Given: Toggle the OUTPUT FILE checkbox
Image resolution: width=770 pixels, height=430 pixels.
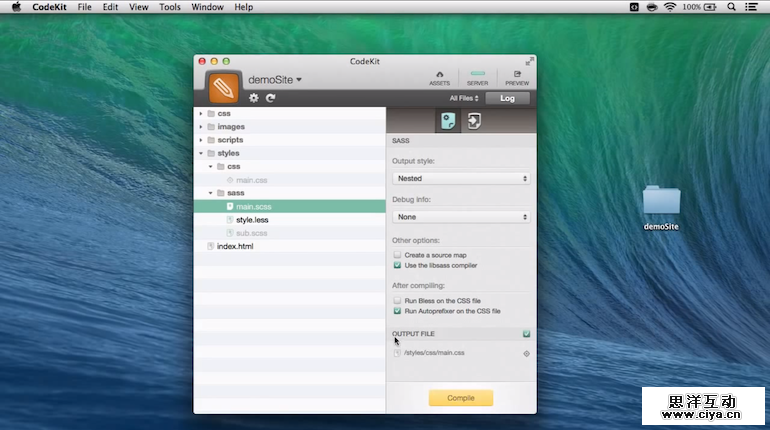Looking at the screenshot, I should pyautogui.click(x=526, y=334).
